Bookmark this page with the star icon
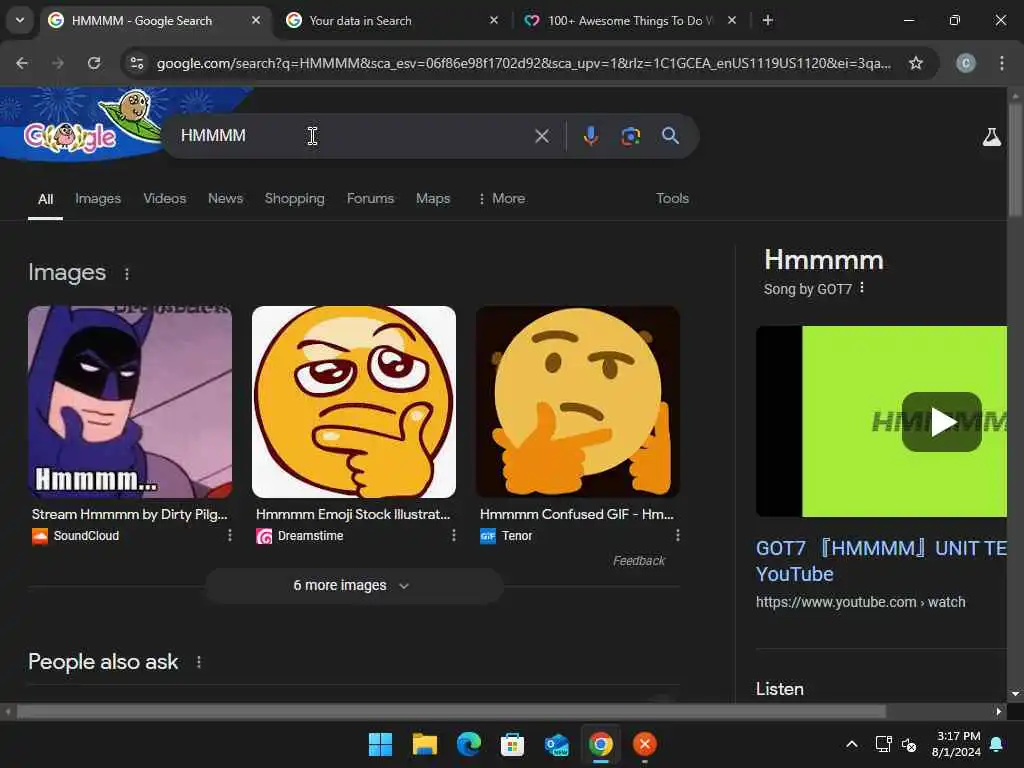The height and width of the screenshot is (768, 1024). pos(916,63)
